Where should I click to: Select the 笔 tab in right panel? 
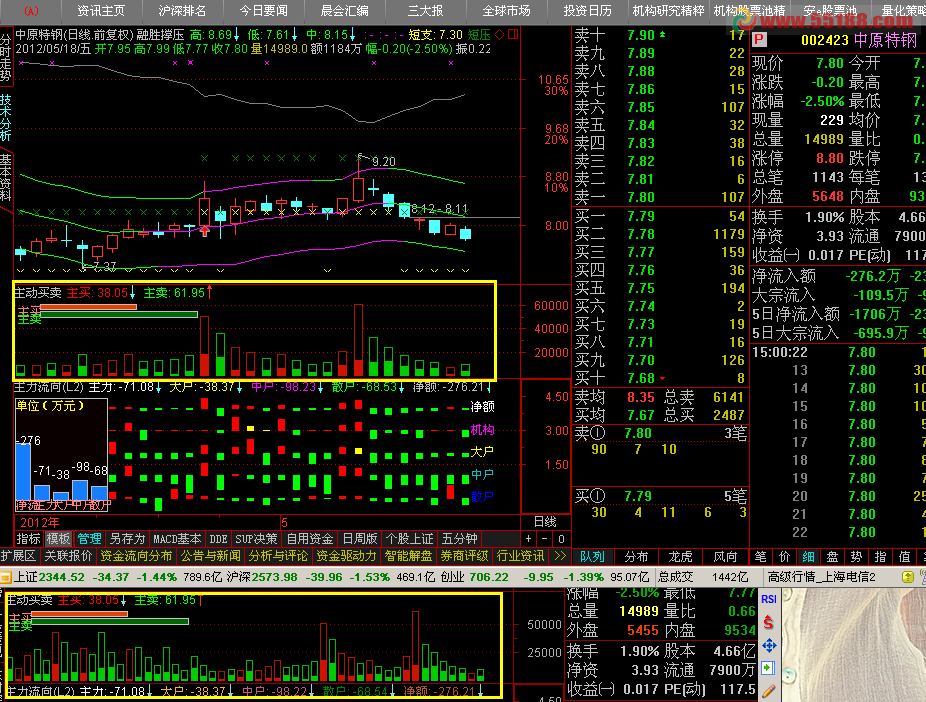[760, 556]
